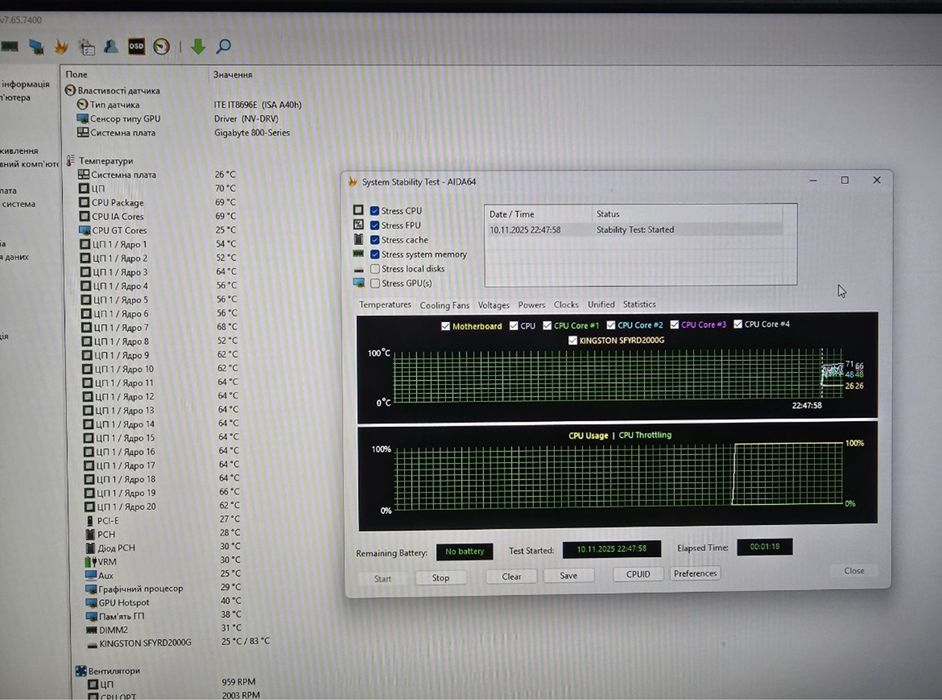Enable Stress GPU(s) checkbox

[375, 283]
